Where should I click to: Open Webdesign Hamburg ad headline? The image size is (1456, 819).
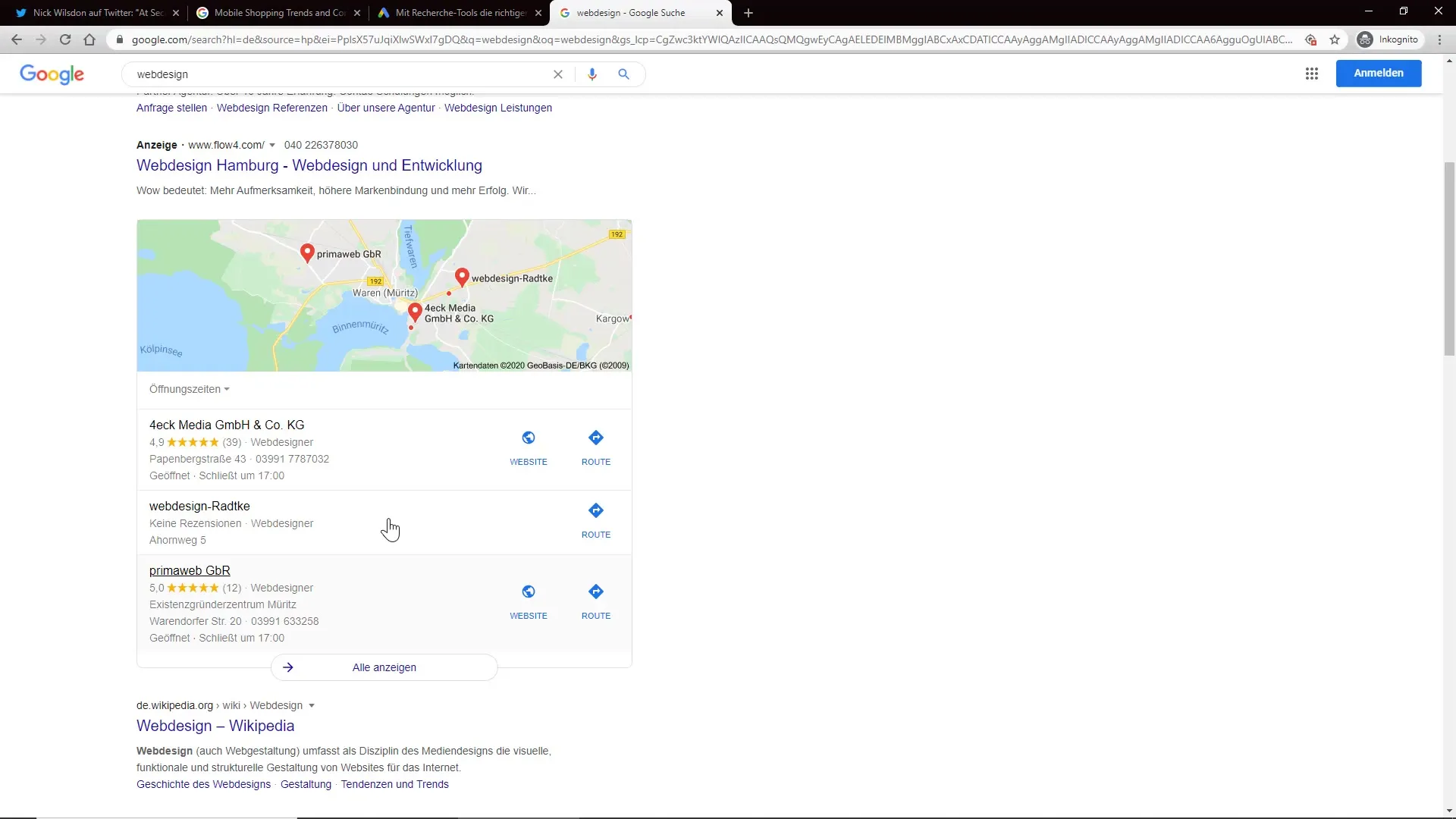click(x=309, y=165)
